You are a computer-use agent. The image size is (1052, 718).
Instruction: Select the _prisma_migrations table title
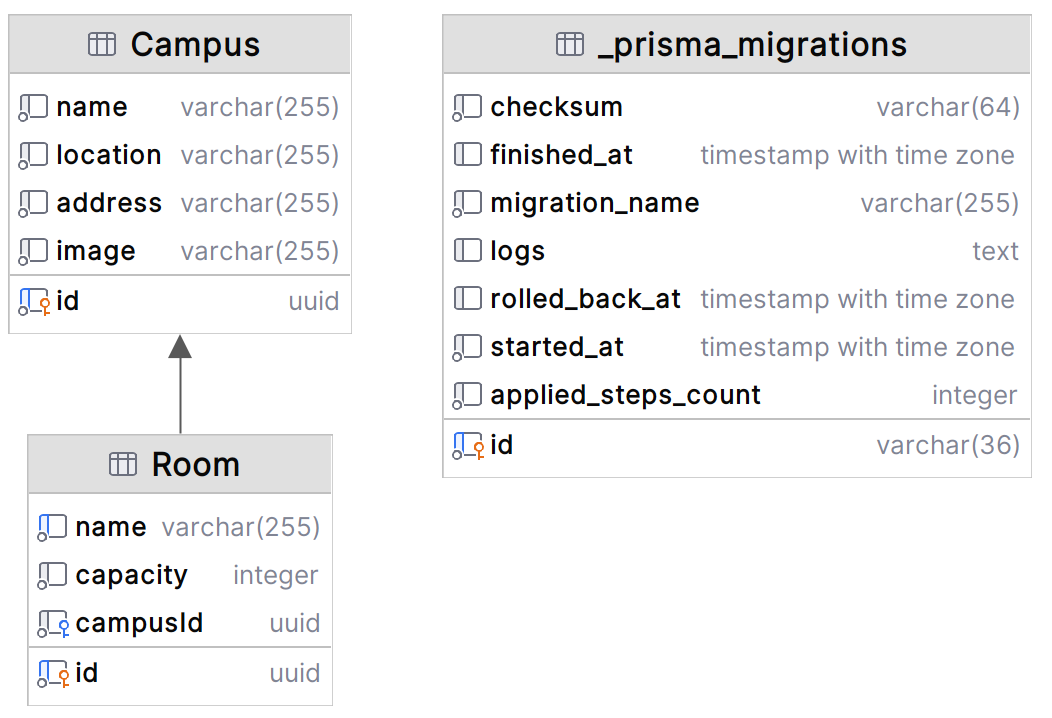click(x=752, y=45)
